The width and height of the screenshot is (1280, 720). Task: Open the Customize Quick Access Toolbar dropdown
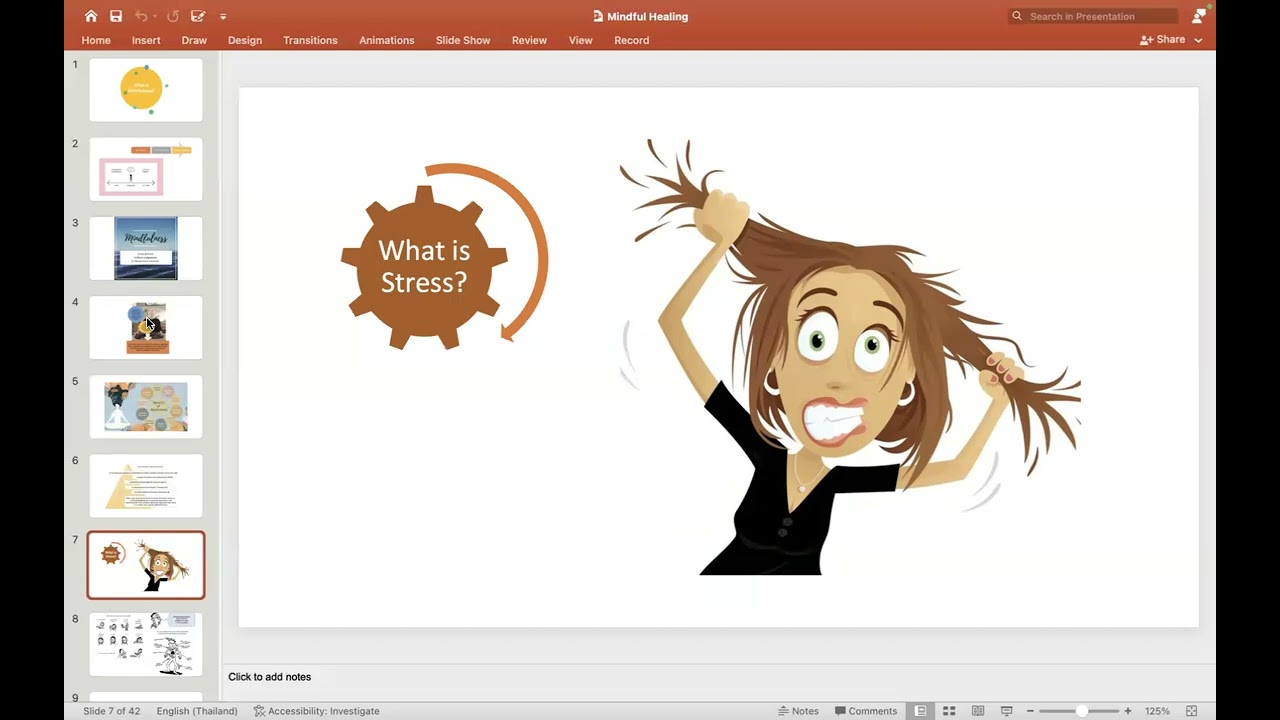pos(223,17)
